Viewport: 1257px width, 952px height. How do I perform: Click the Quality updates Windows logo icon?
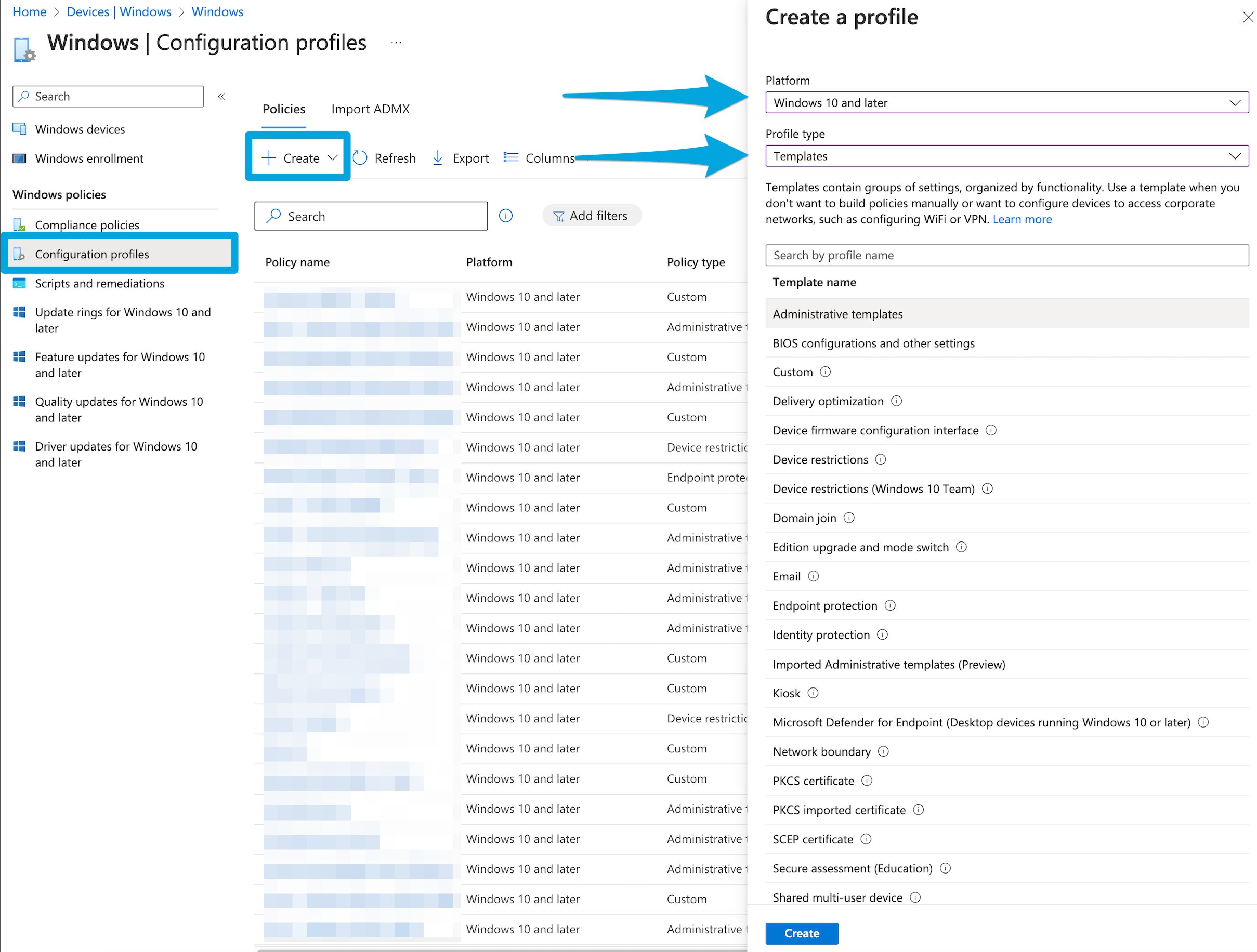click(x=19, y=402)
